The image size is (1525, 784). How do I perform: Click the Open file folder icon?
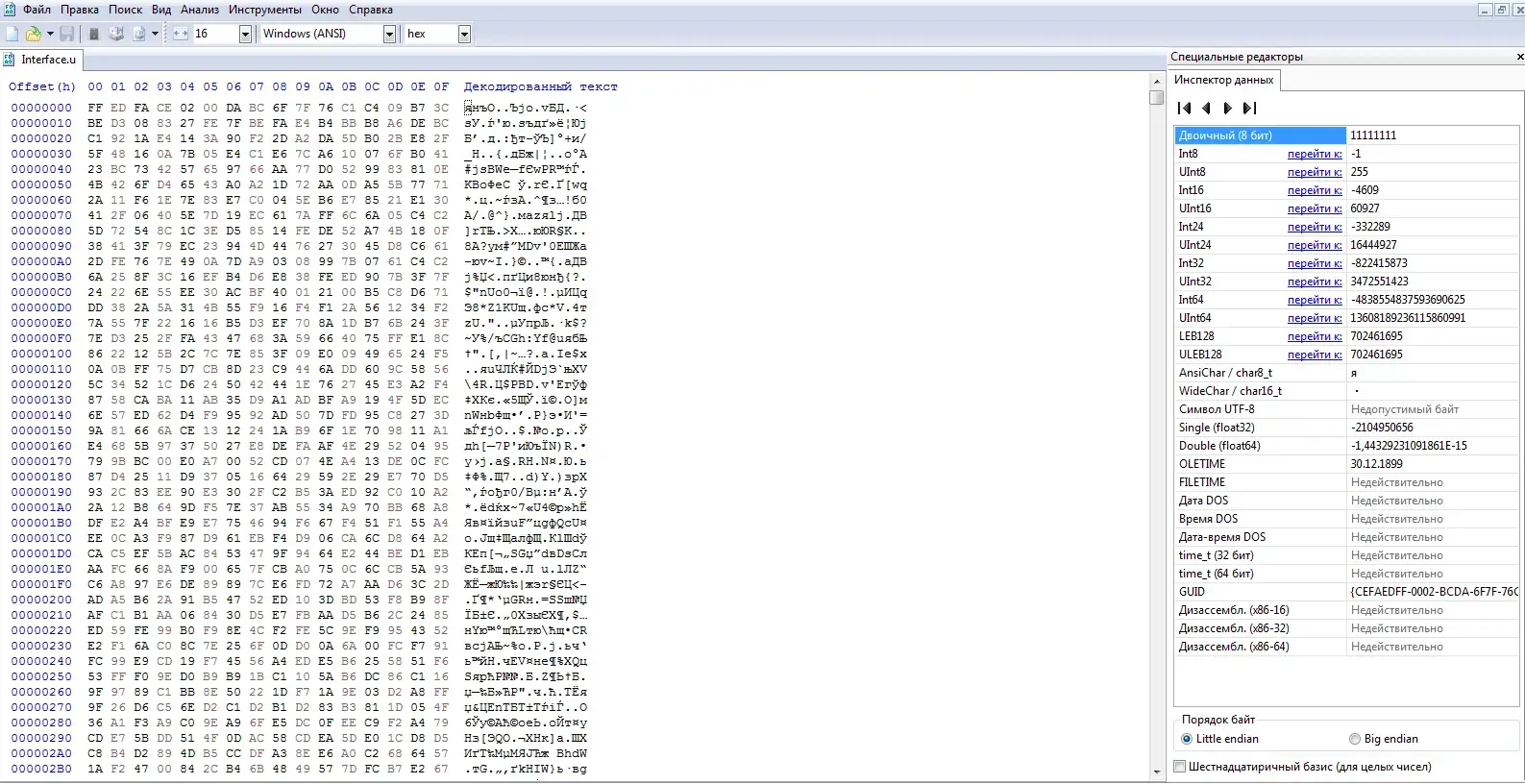34,34
